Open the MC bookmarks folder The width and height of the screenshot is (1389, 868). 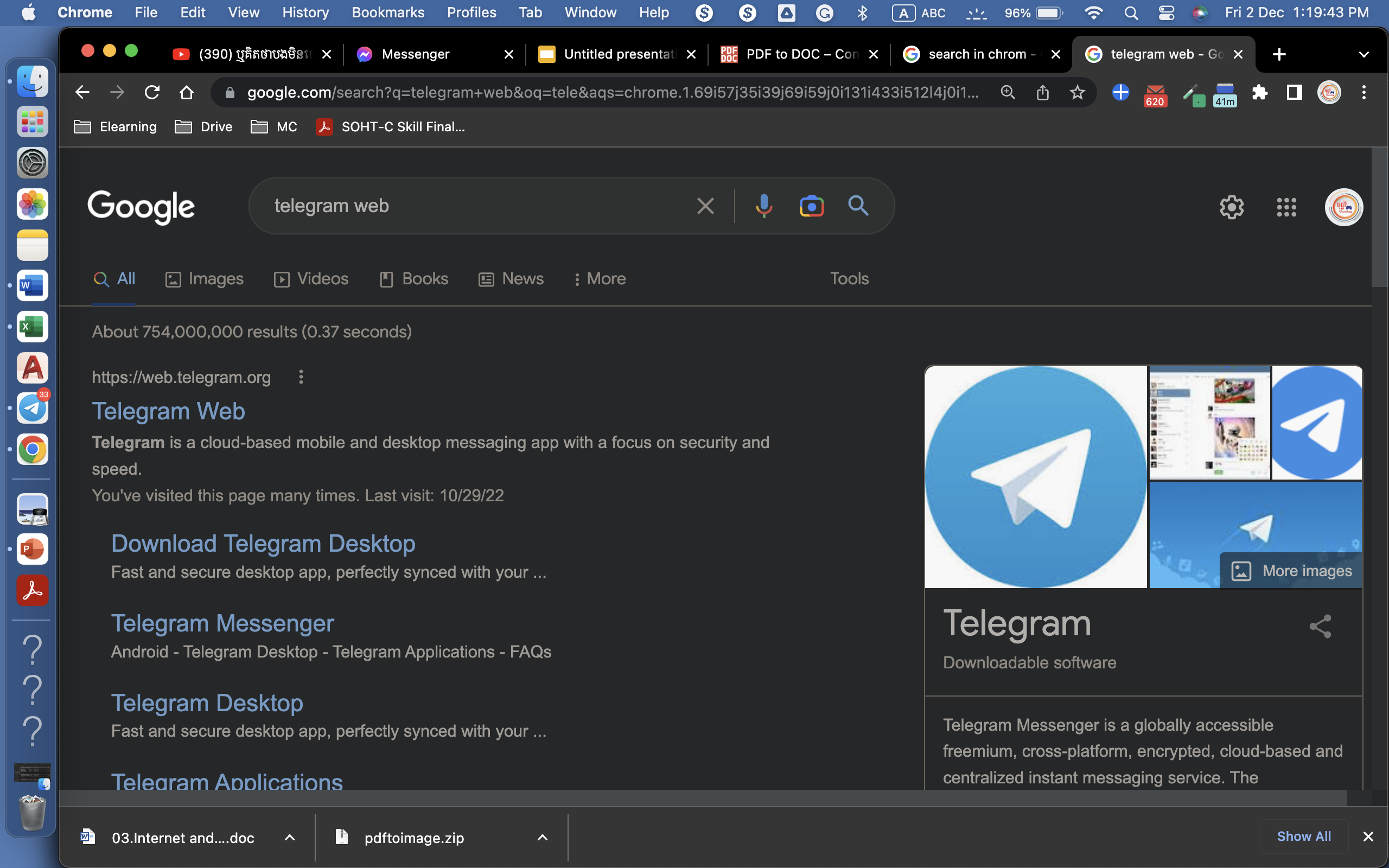pyautogui.click(x=275, y=127)
